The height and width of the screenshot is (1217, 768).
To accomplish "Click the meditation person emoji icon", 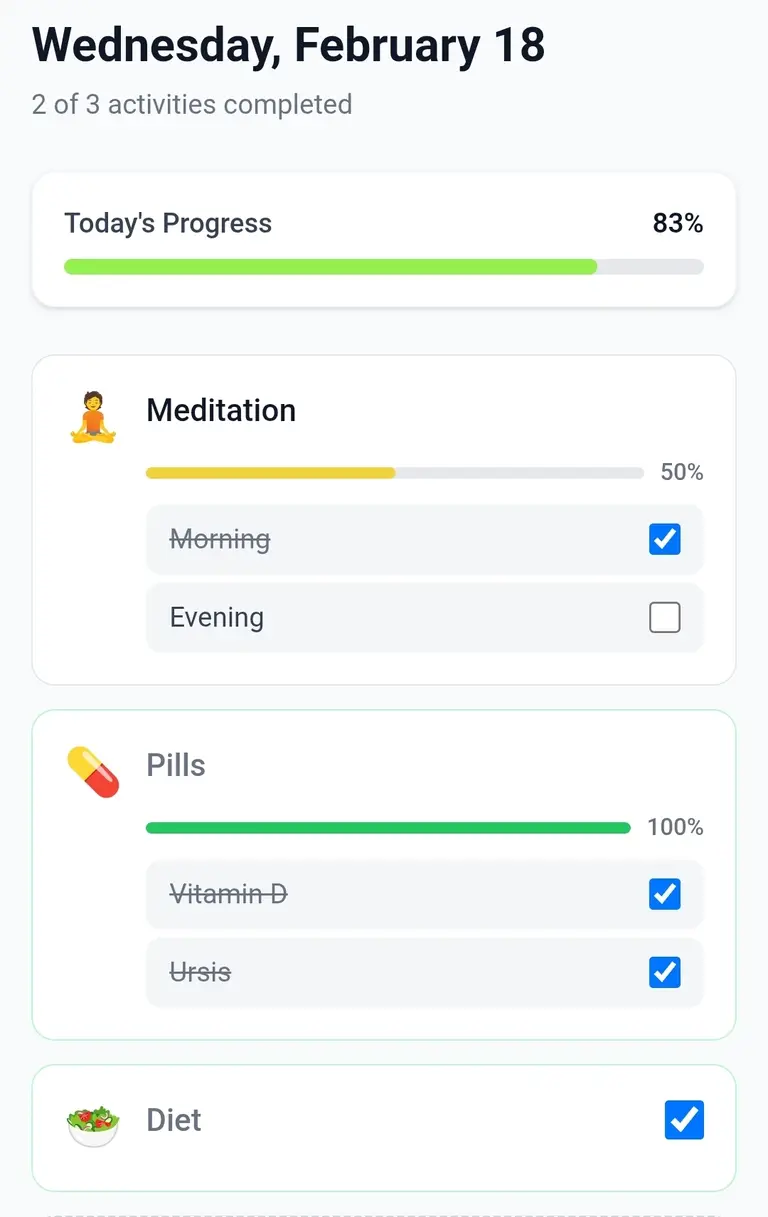I will 92,410.
